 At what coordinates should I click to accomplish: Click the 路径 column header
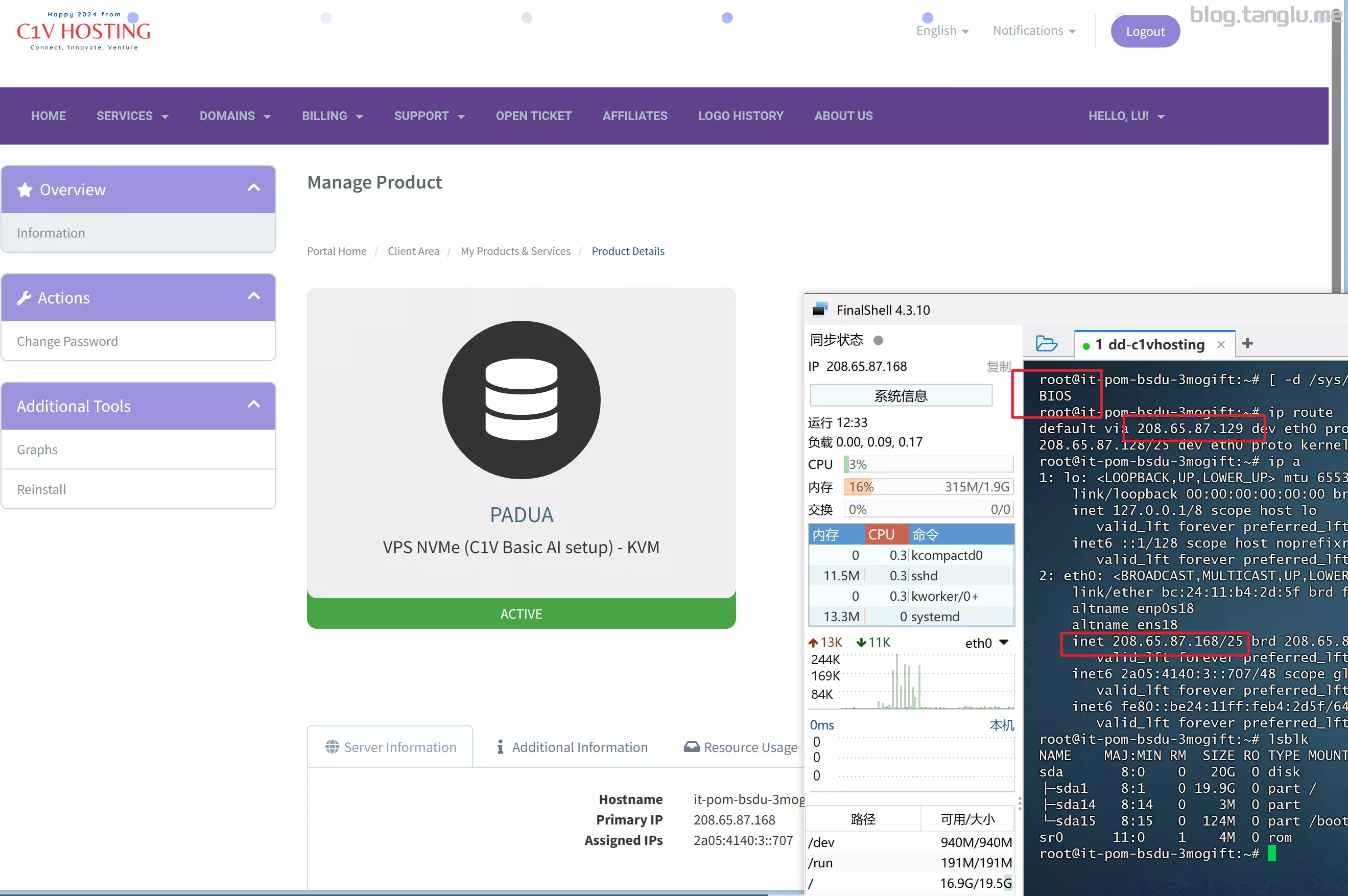pos(863,819)
